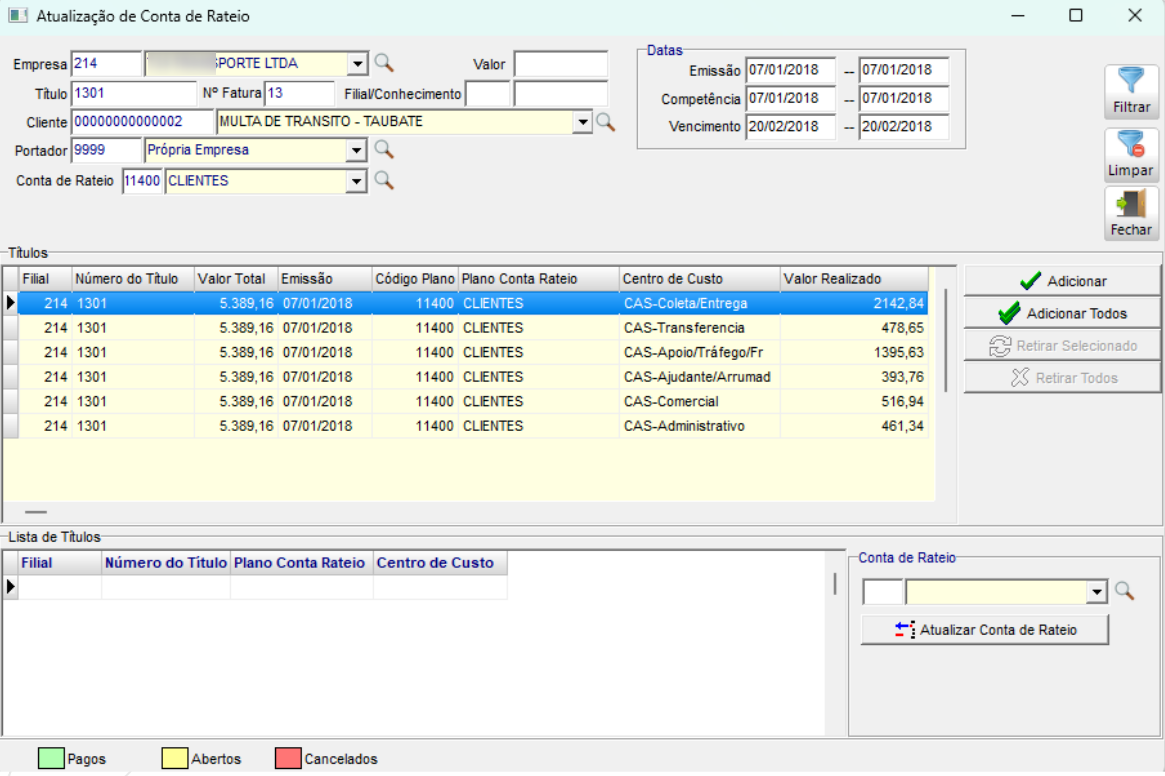The width and height of the screenshot is (1165, 776).
Task: Expand the empty Conta de Rateio dropdown
Action: (1097, 592)
